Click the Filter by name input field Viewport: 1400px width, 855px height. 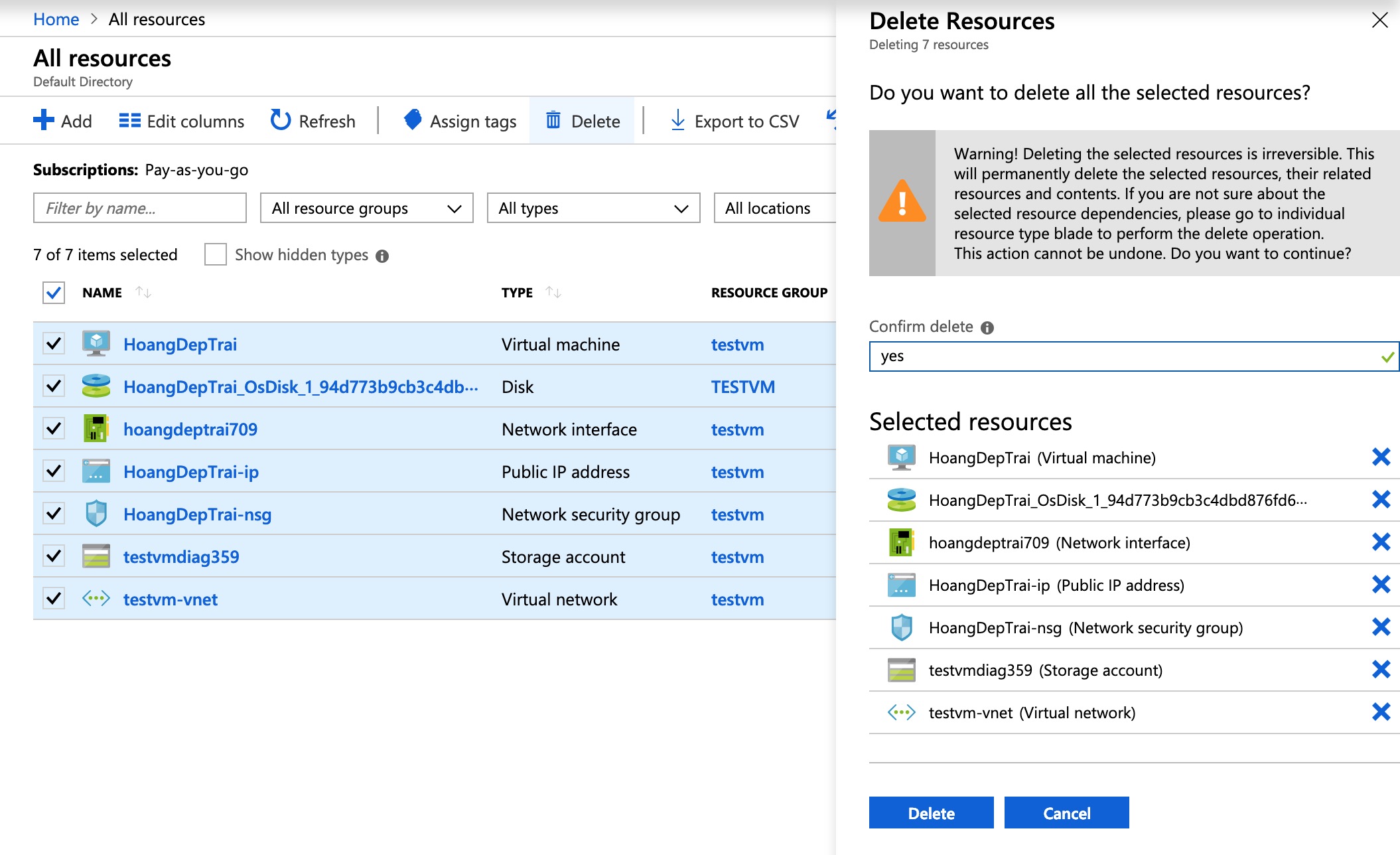pyautogui.click(x=139, y=208)
